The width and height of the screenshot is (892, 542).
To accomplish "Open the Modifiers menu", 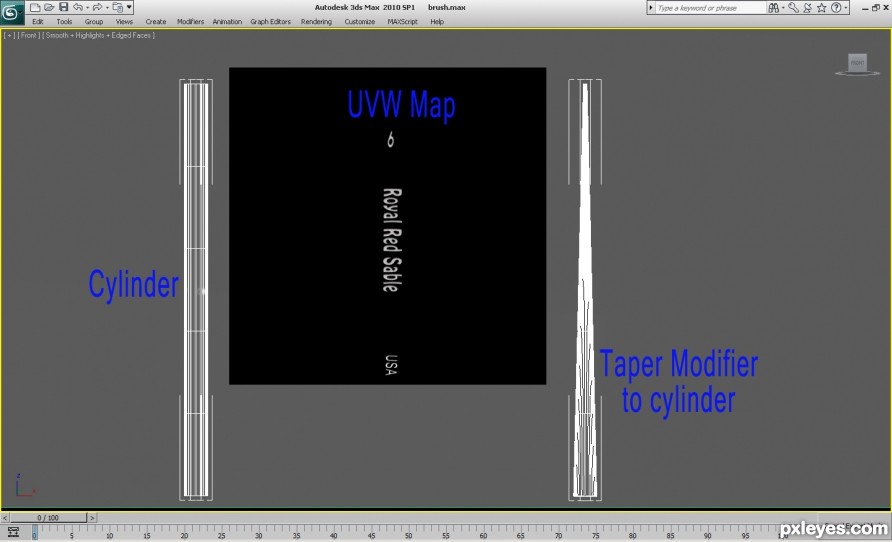I will coord(191,22).
